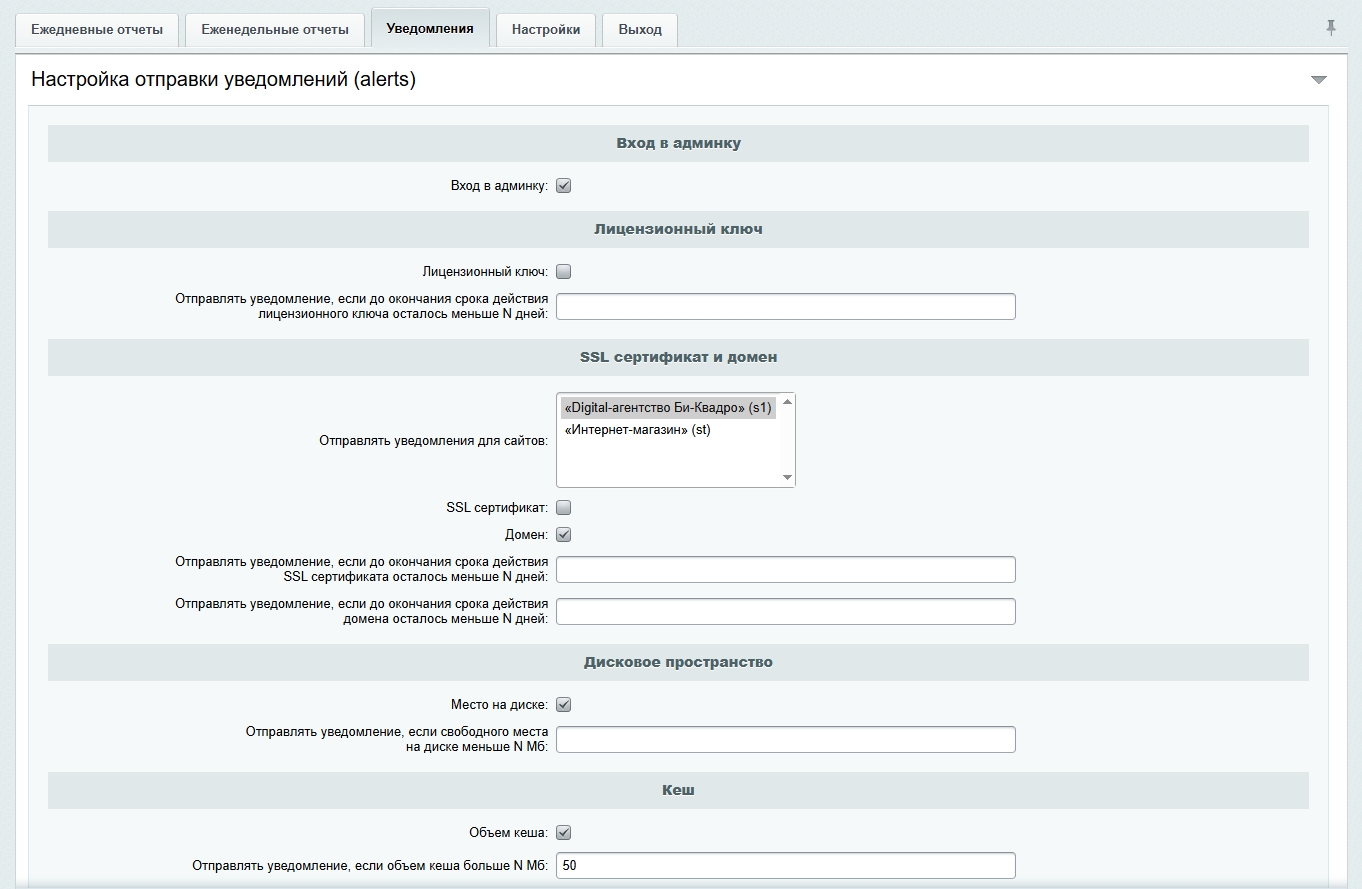
Task: Focus the license key days input field
Action: [x=785, y=307]
